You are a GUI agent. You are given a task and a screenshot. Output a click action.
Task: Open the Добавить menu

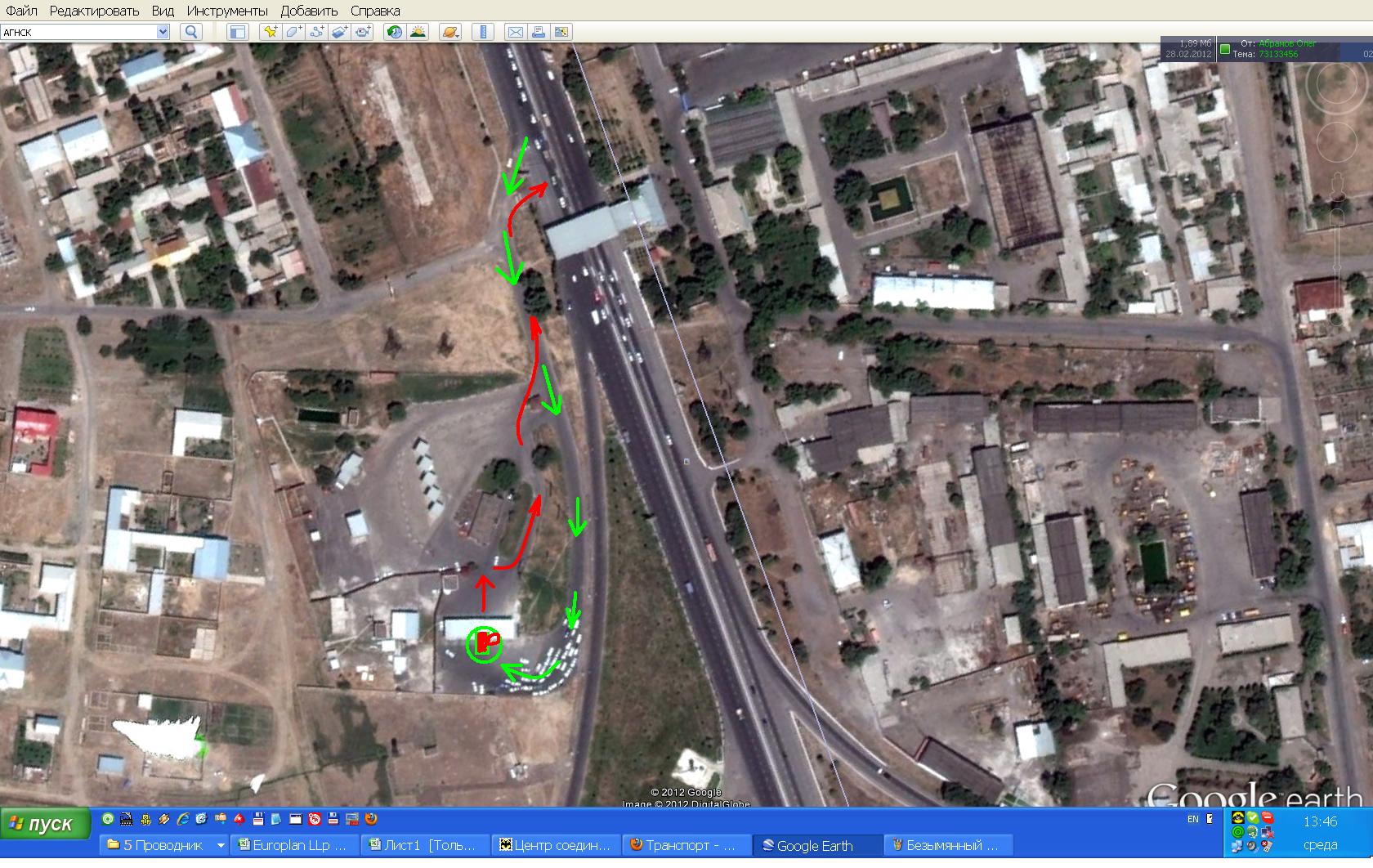(x=309, y=11)
